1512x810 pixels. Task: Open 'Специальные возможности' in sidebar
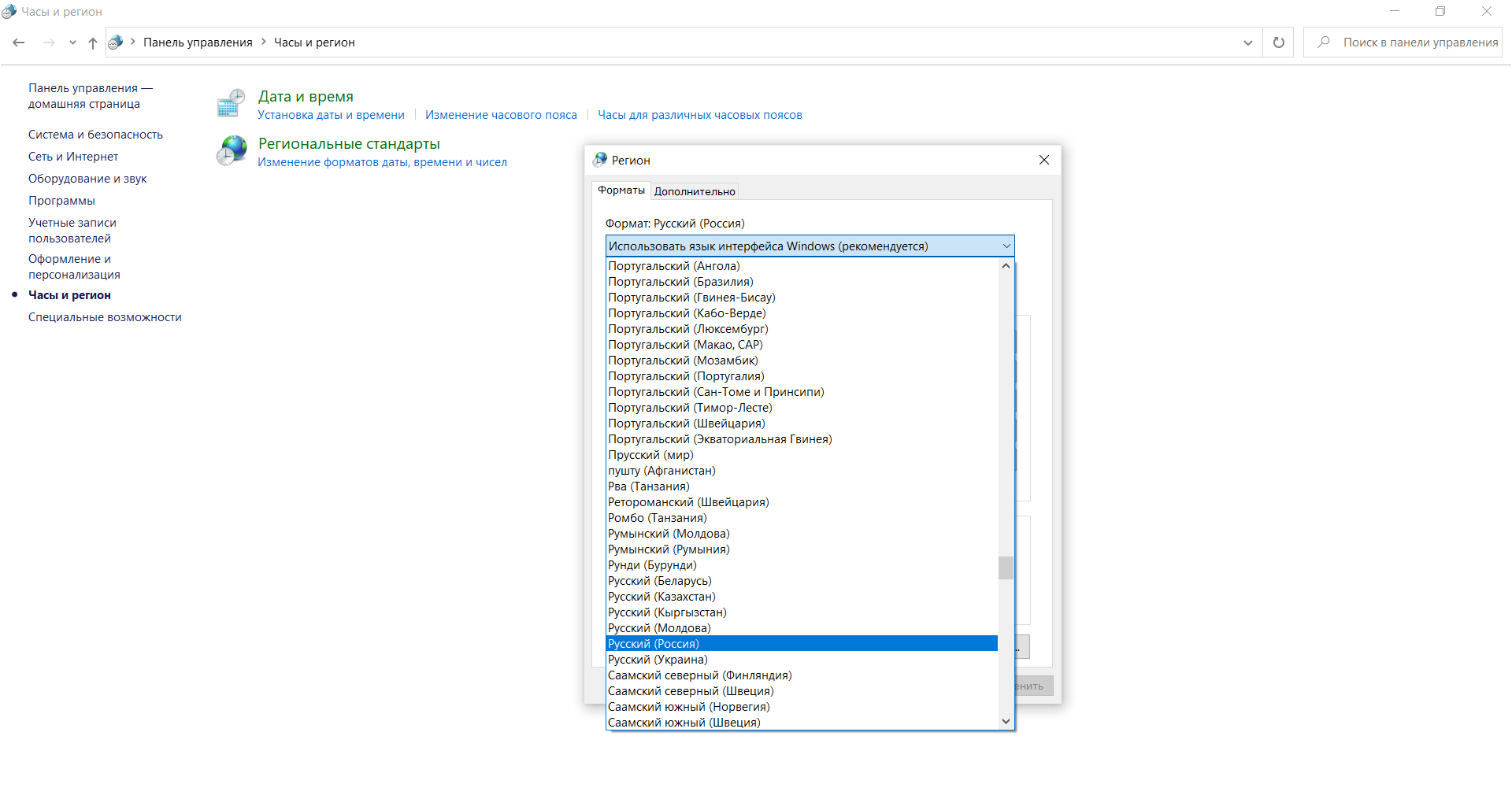105,317
